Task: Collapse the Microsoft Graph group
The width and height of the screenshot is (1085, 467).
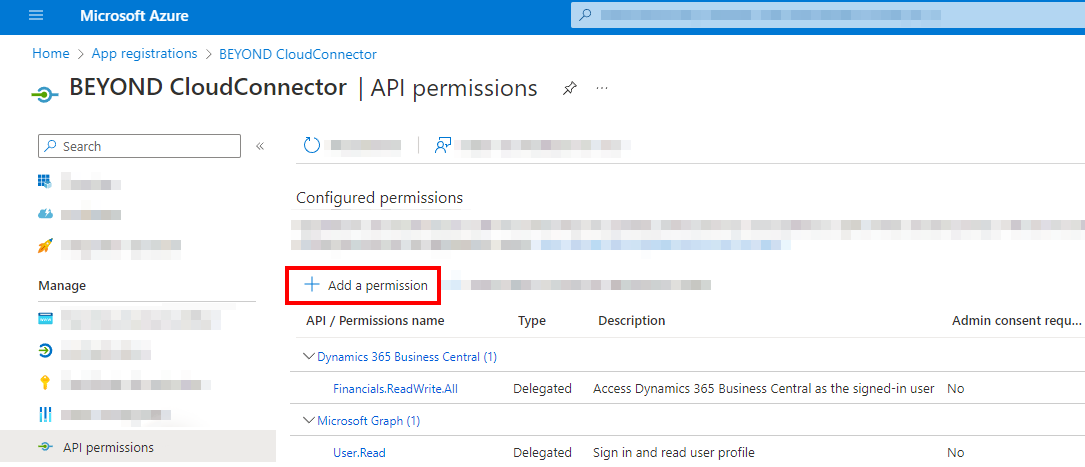Action: [x=309, y=420]
